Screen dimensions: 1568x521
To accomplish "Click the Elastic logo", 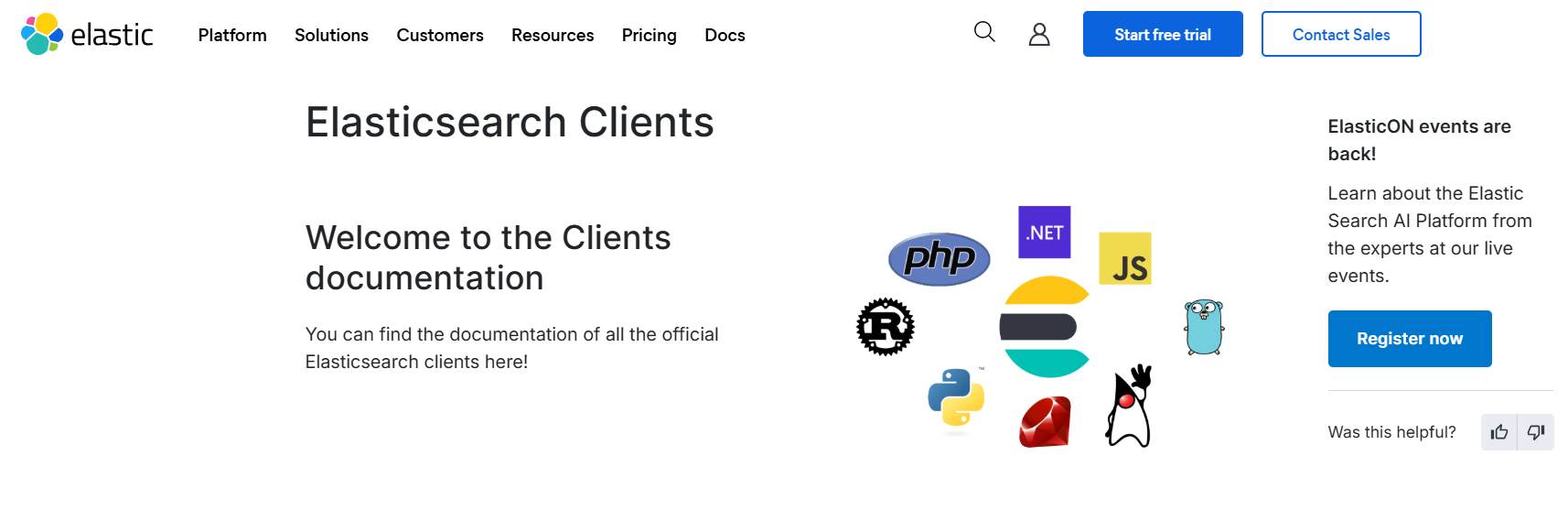I will [x=87, y=35].
